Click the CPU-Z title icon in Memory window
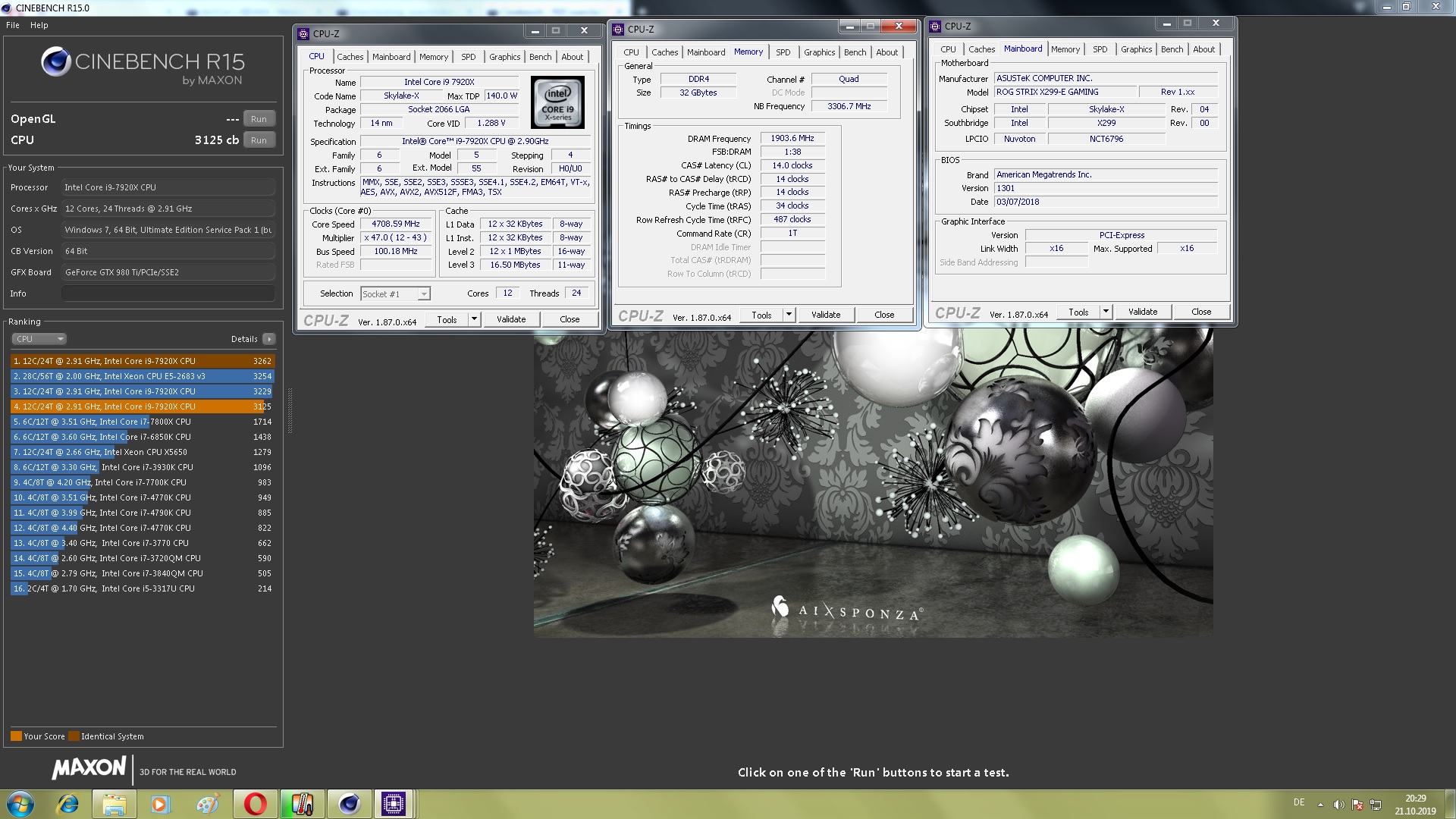Image resolution: width=1456 pixels, height=819 pixels. (x=618, y=29)
